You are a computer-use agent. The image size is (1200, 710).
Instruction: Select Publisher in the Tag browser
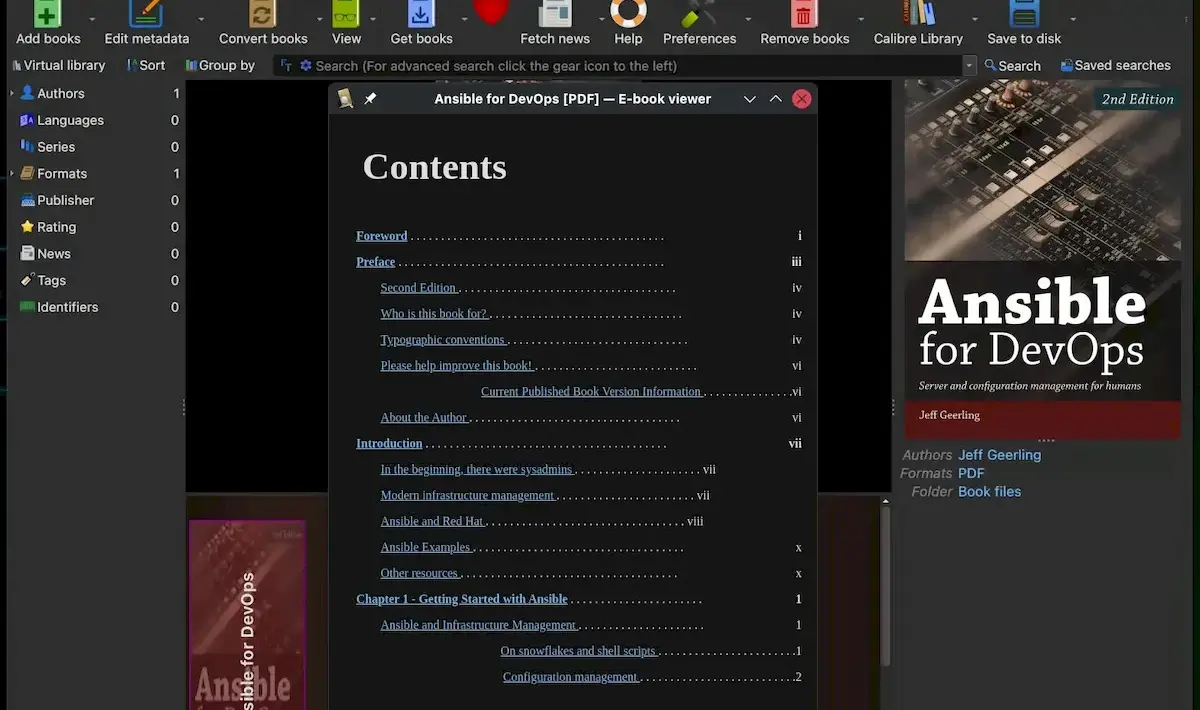(65, 200)
